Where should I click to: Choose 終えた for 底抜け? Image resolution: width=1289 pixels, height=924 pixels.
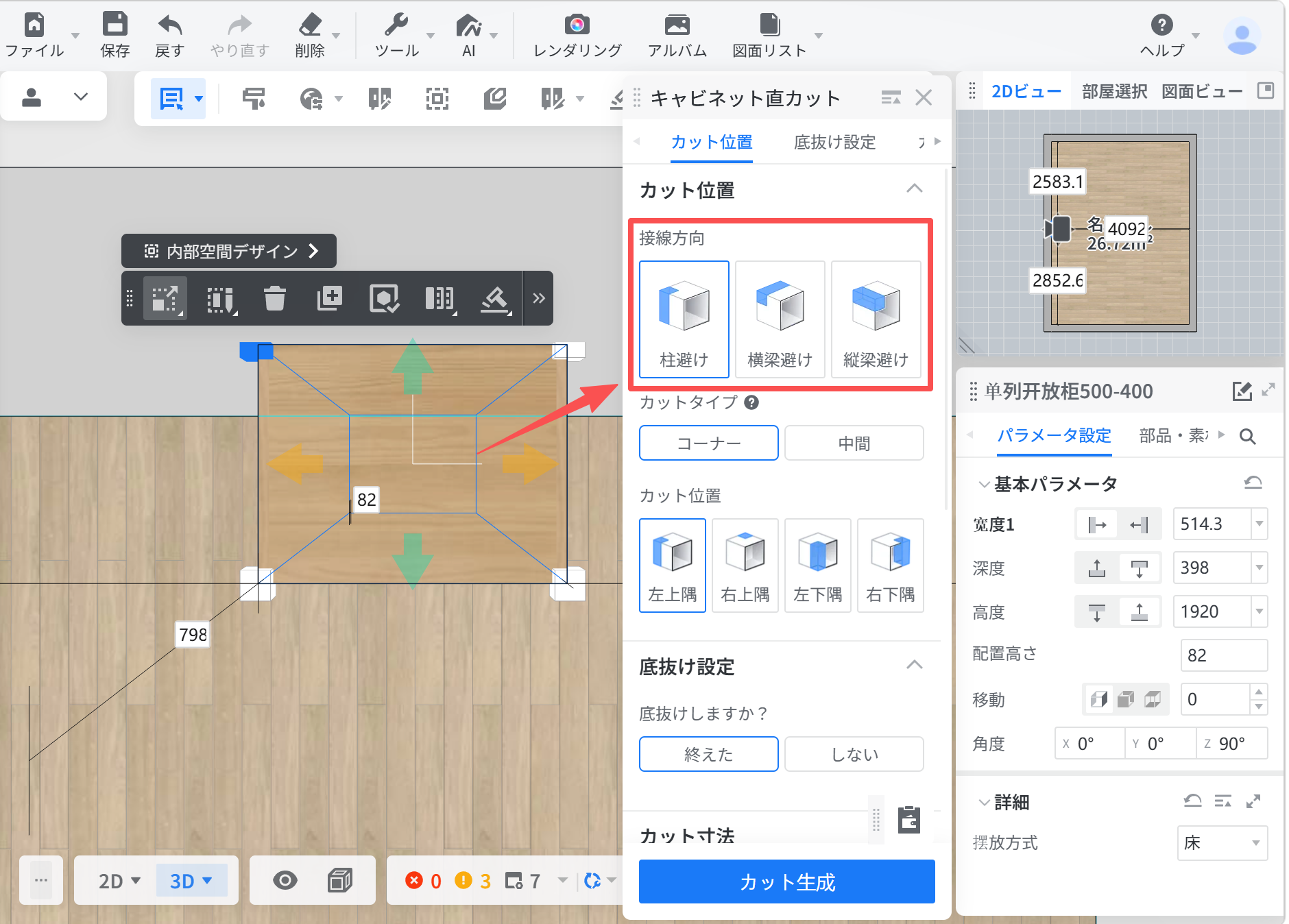tap(708, 754)
